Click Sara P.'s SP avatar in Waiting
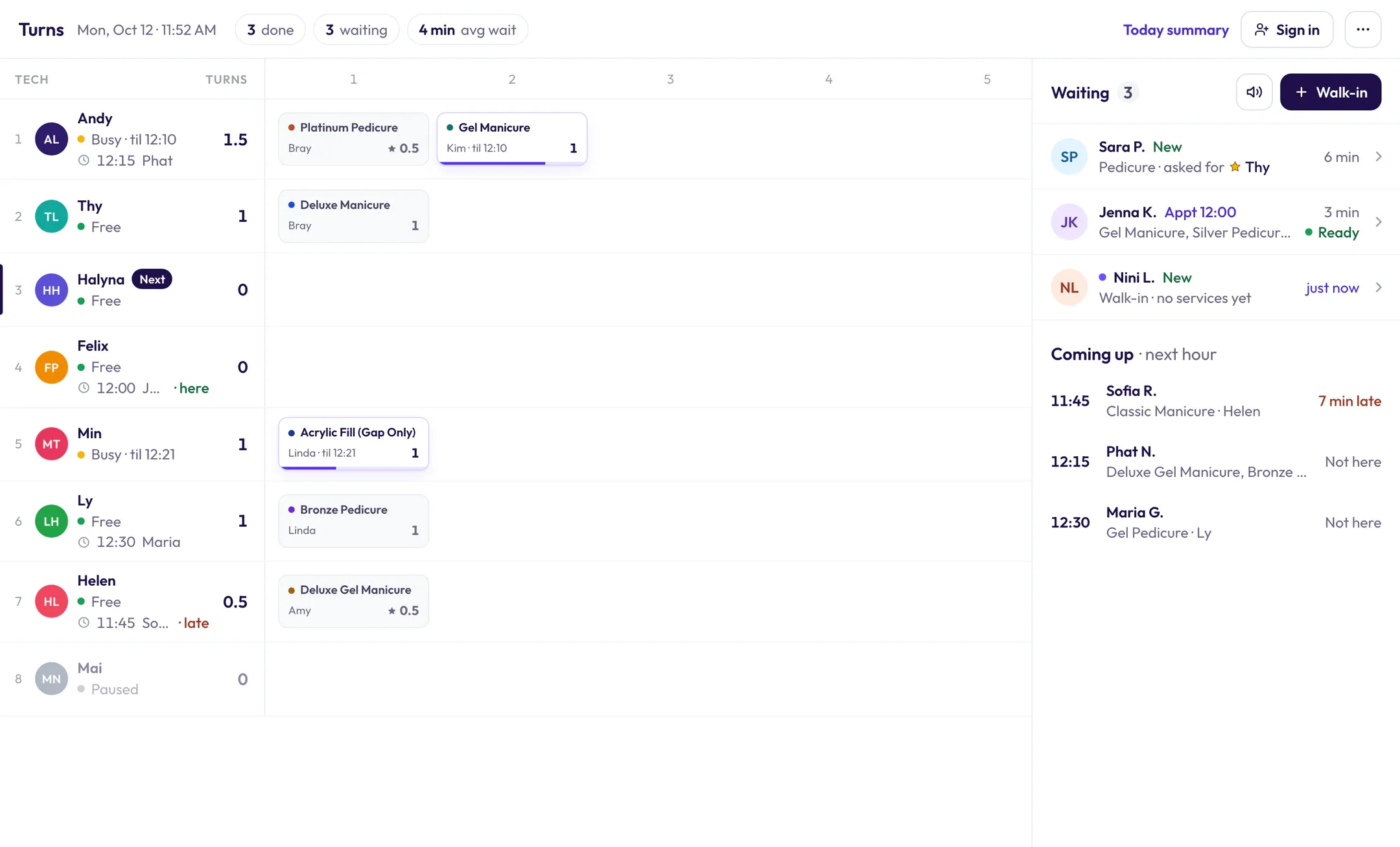 [1069, 157]
